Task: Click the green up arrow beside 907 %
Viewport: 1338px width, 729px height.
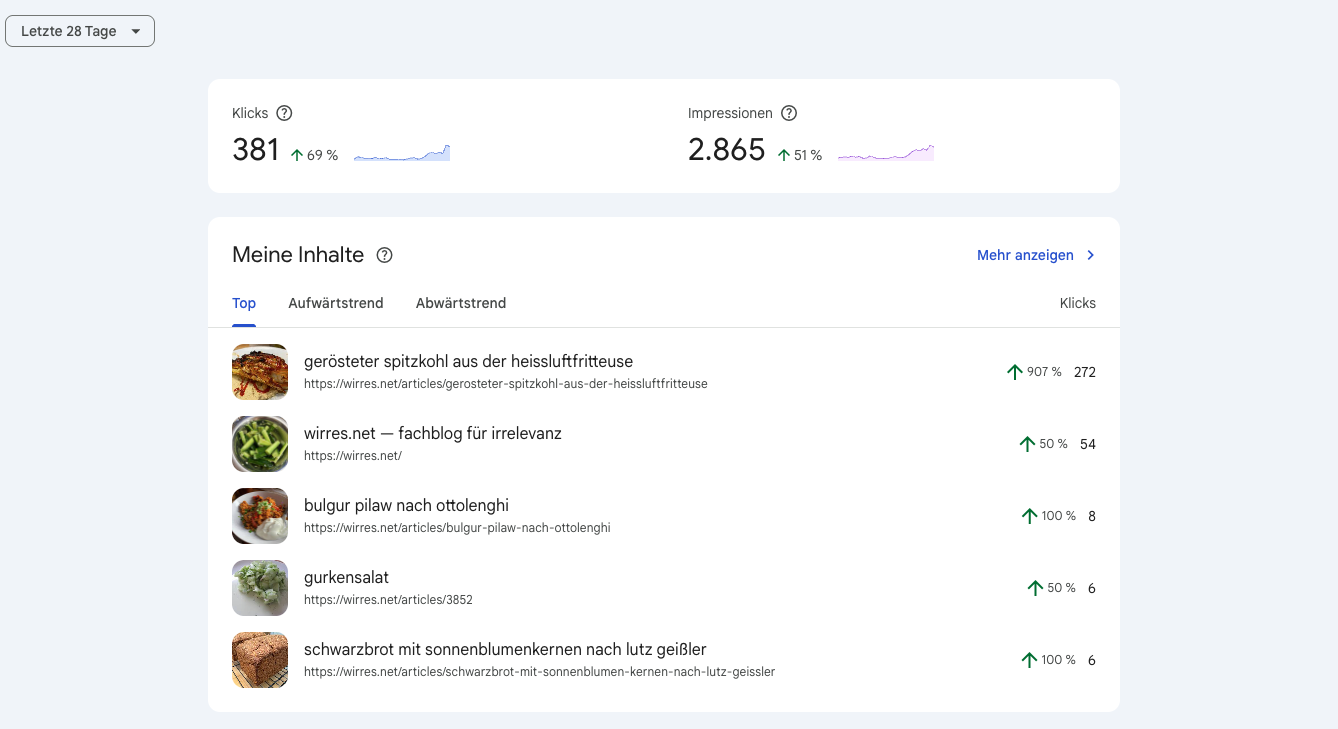Action: [1015, 372]
